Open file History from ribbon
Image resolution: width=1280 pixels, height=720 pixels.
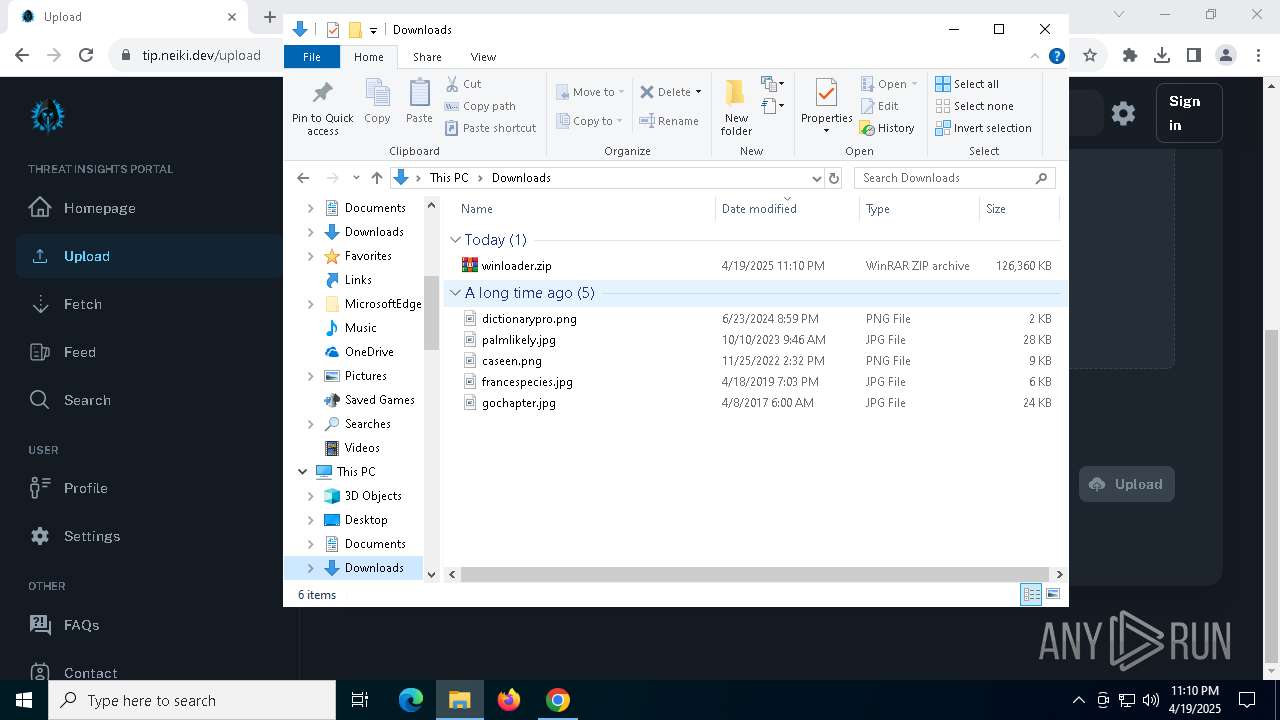pyautogui.click(x=887, y=128)
